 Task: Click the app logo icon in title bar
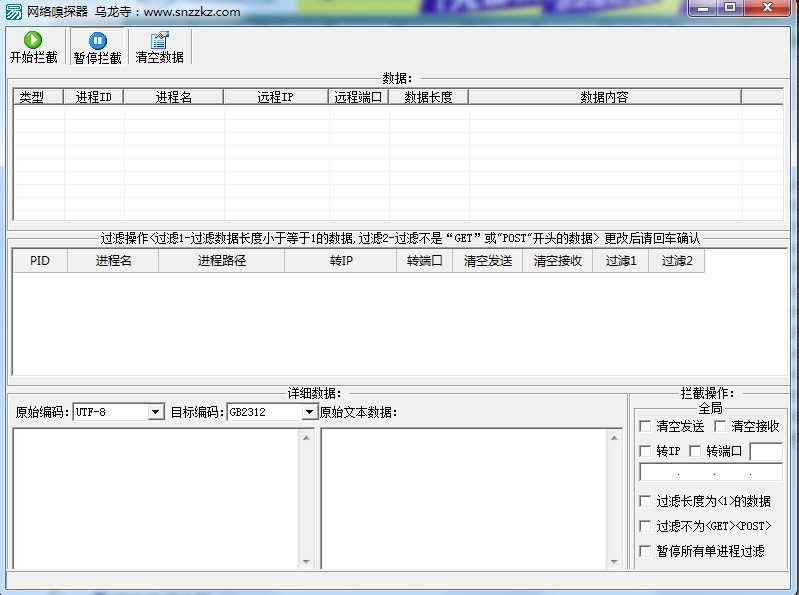pyautogui.click(x=14, y=11)
